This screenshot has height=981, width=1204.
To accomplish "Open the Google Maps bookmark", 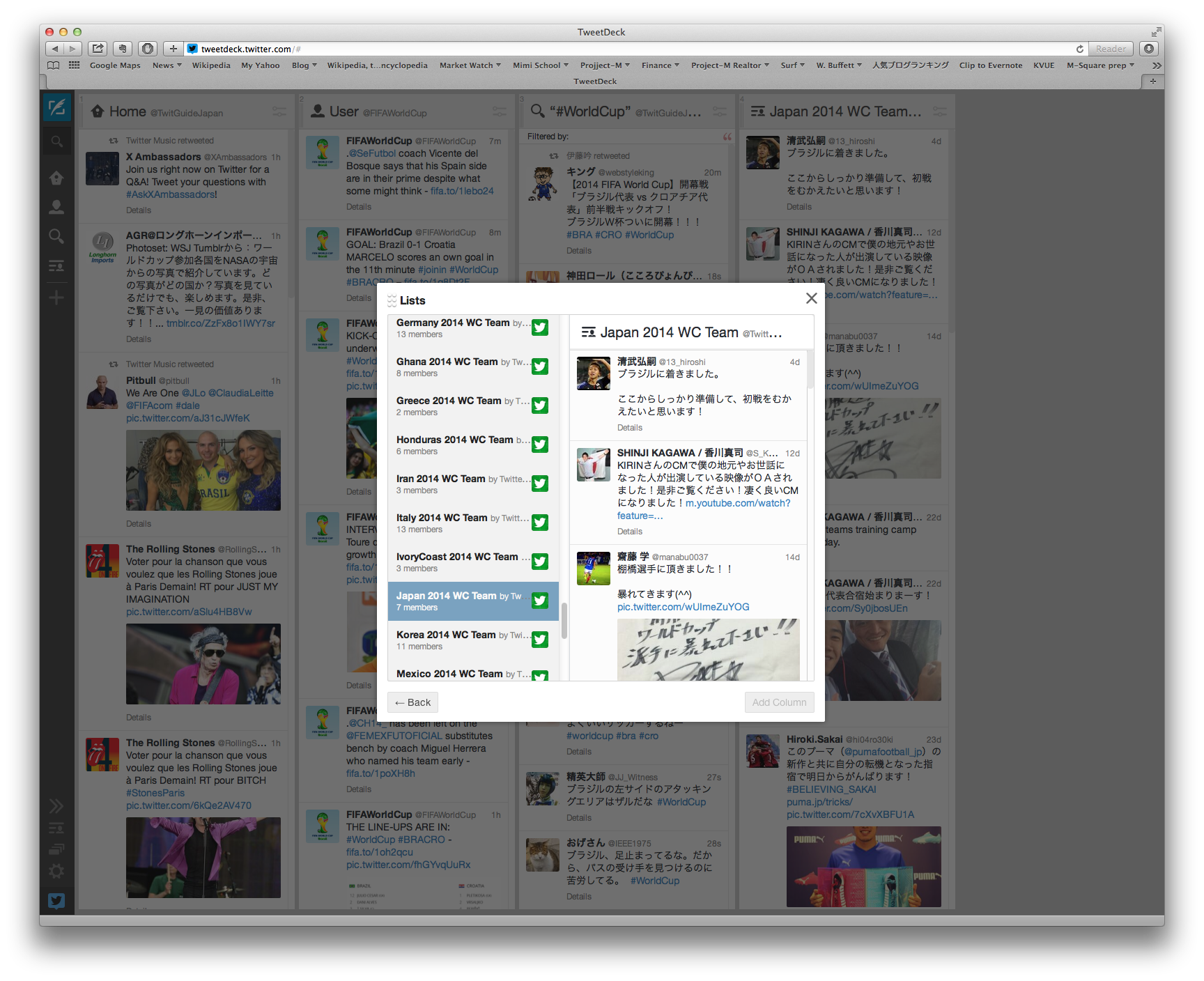I will (115, 65).
